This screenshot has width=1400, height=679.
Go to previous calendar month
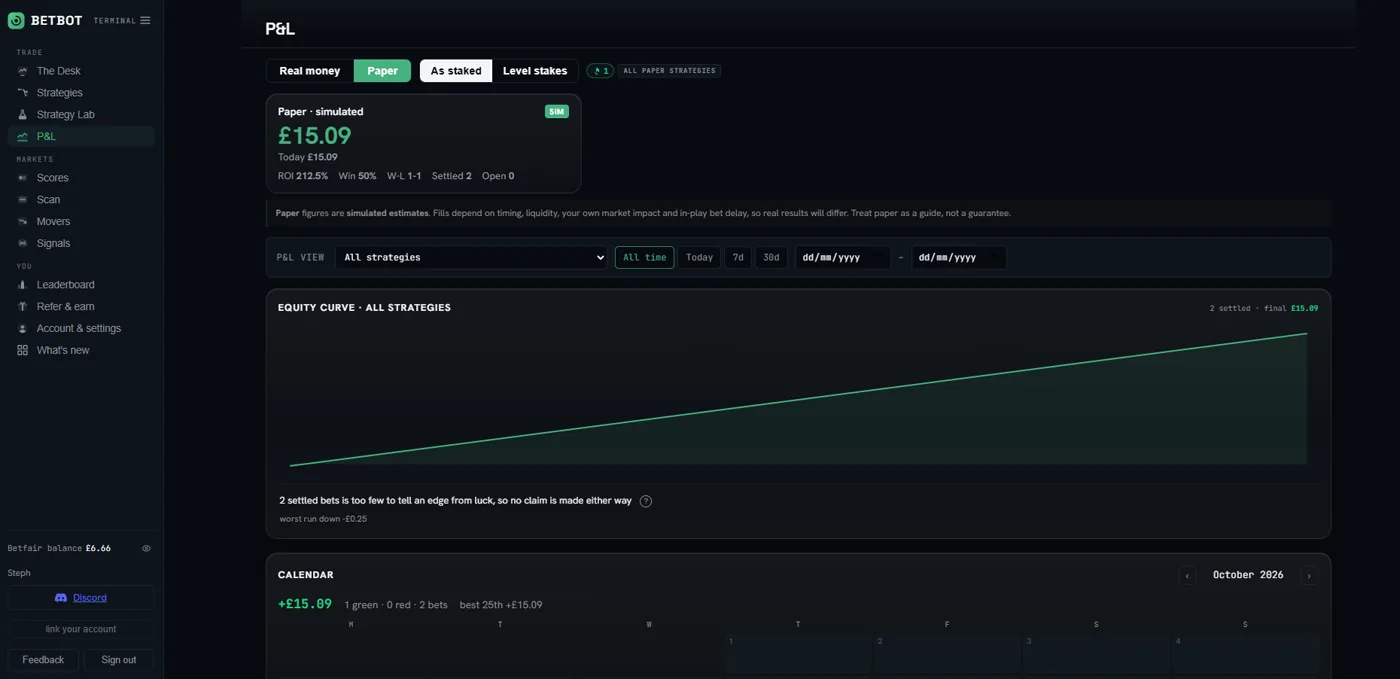(1187, 576)
